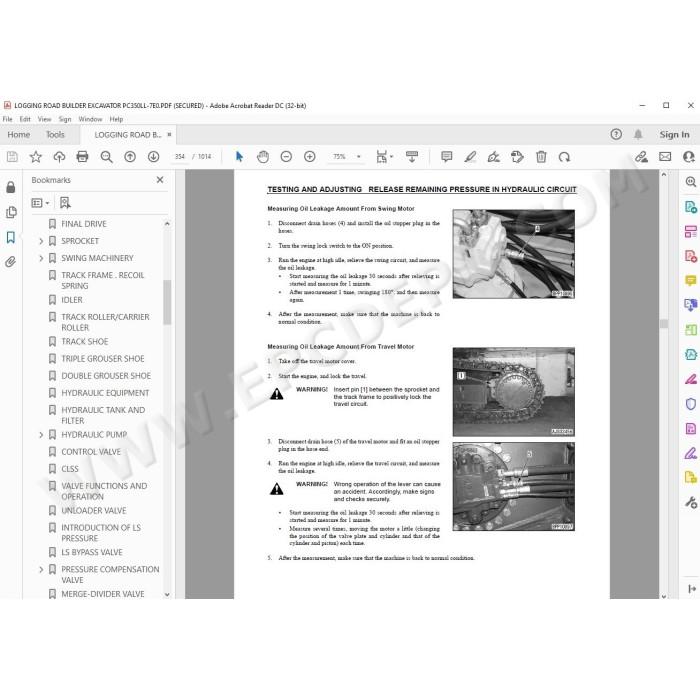Click the document vertical scrollbar thumb
The image size is (700, 700).
click(664, 324)
